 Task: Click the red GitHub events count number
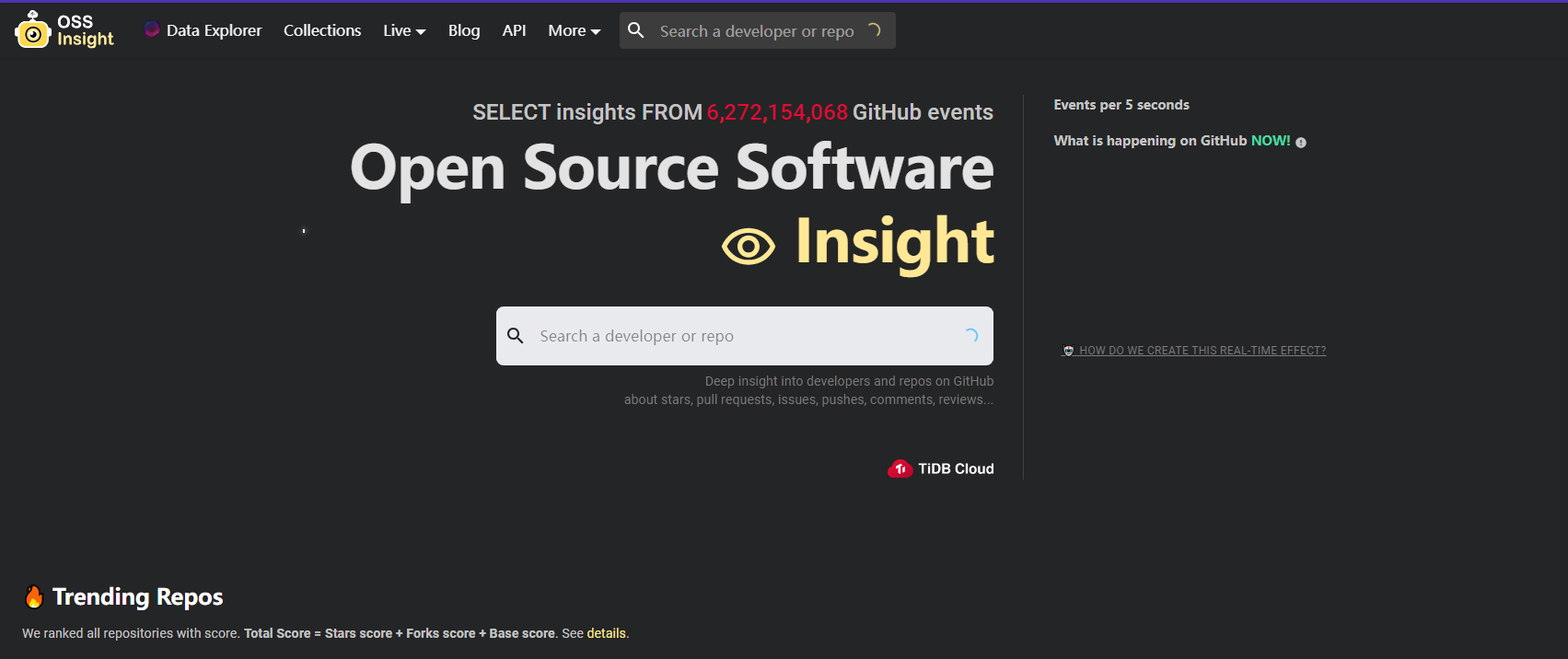point(777,112)
